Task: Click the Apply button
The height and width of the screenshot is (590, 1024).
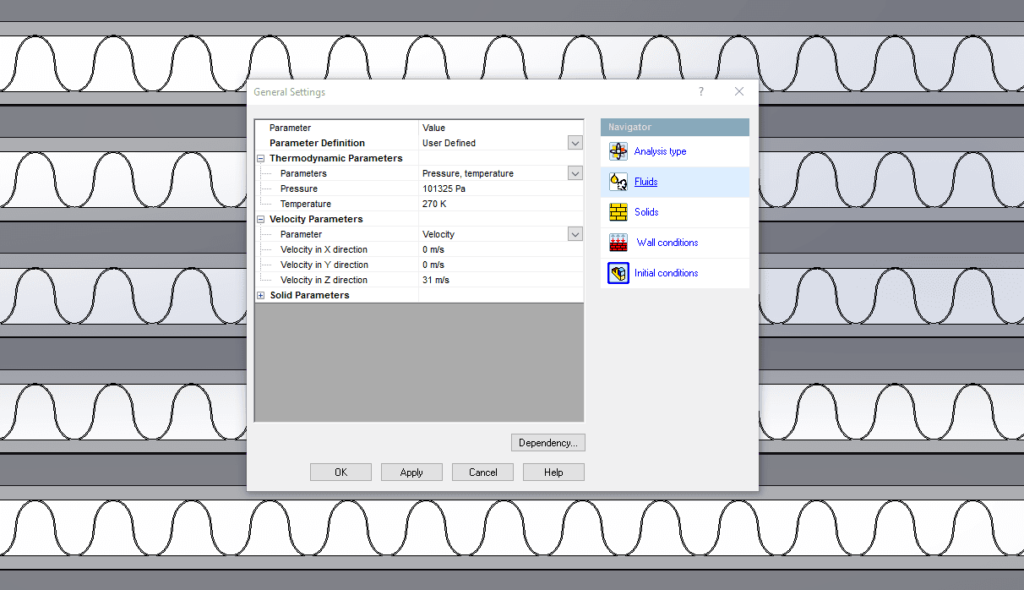Action: (x=411, y=472)
